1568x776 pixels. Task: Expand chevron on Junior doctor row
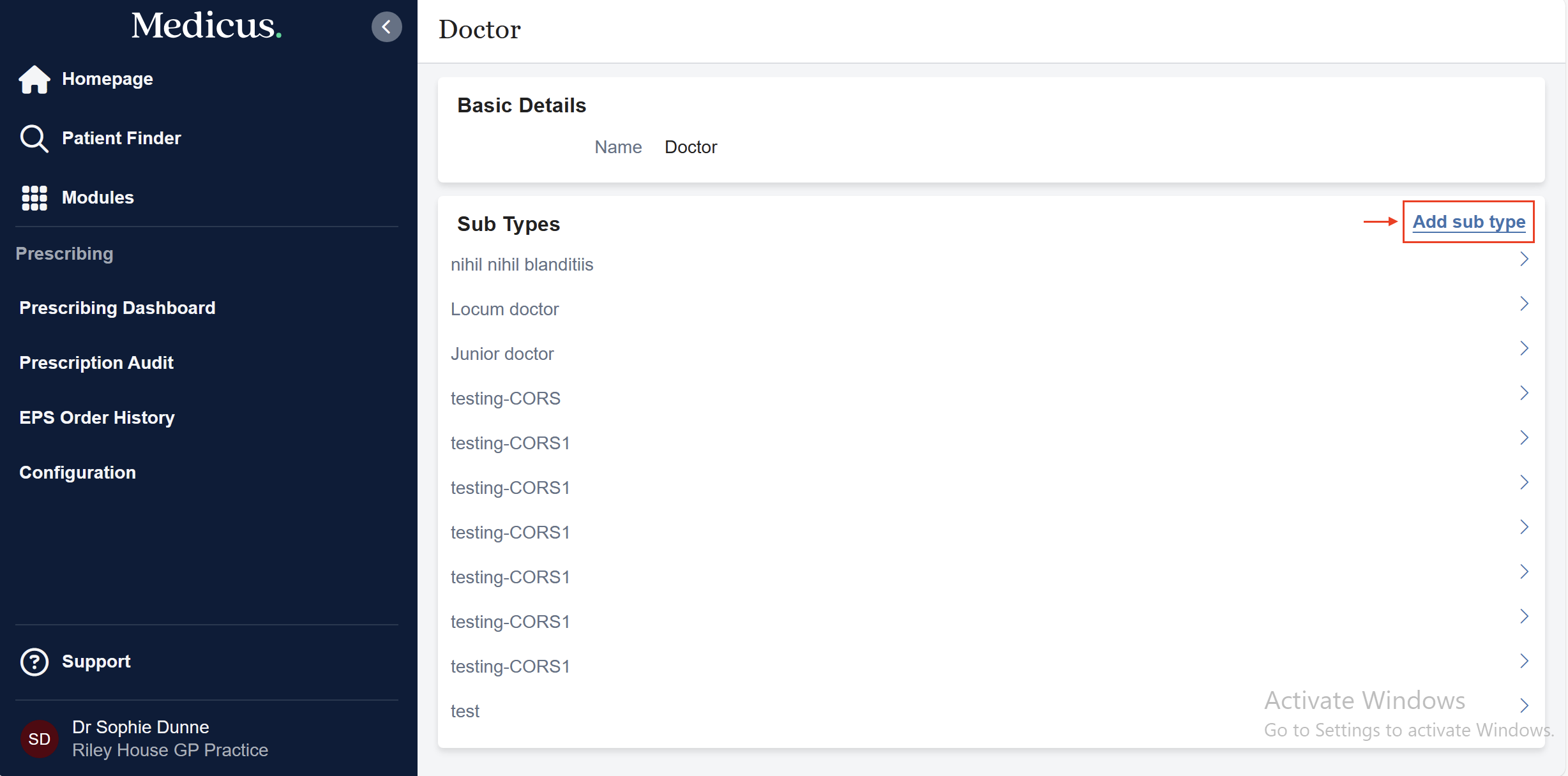pos(1525,348)
